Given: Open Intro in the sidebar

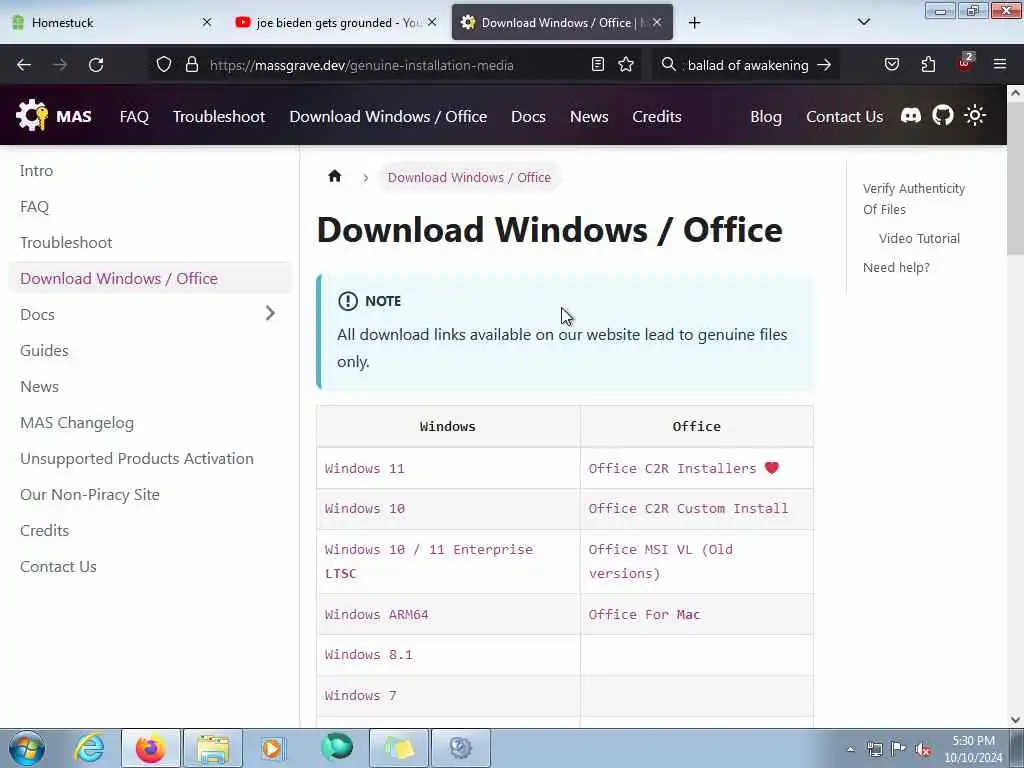Looking at the screenshot, I should 37,170.
